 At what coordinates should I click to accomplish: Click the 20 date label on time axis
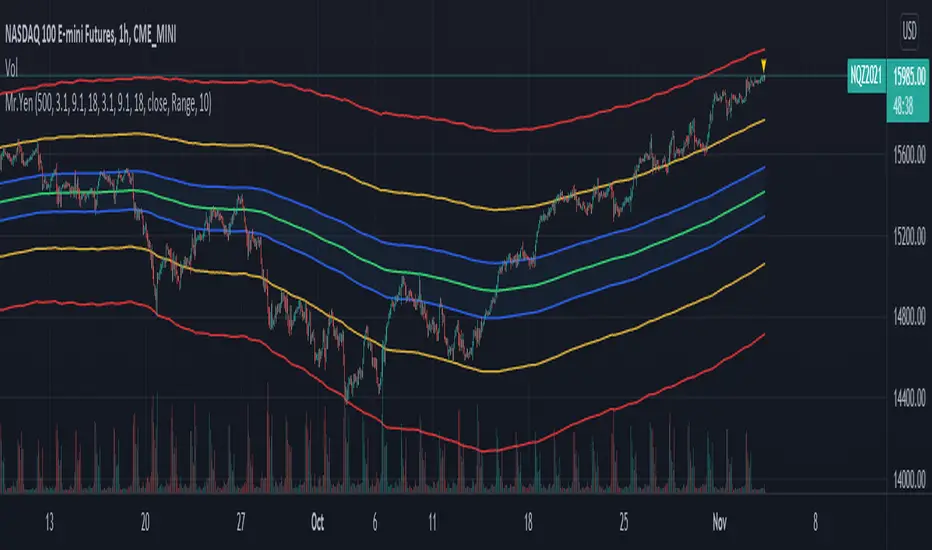[146, 522]
